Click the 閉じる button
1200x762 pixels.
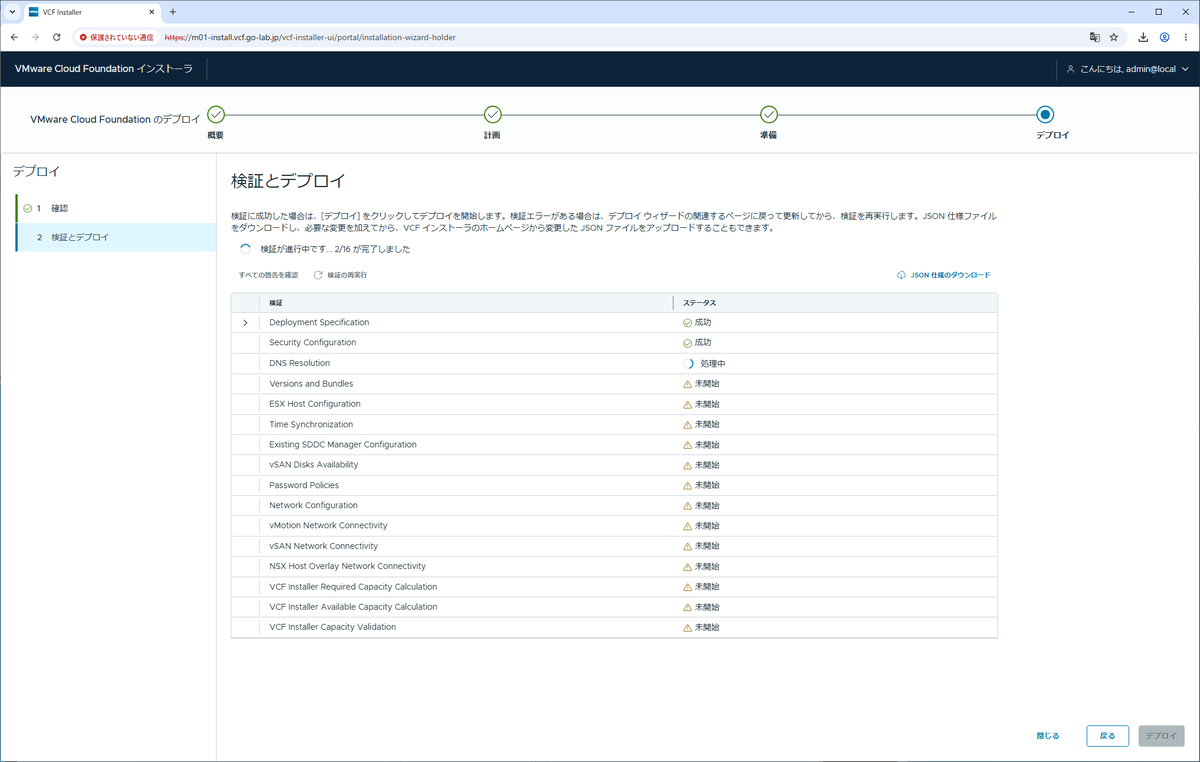[x=1048, y=736]
